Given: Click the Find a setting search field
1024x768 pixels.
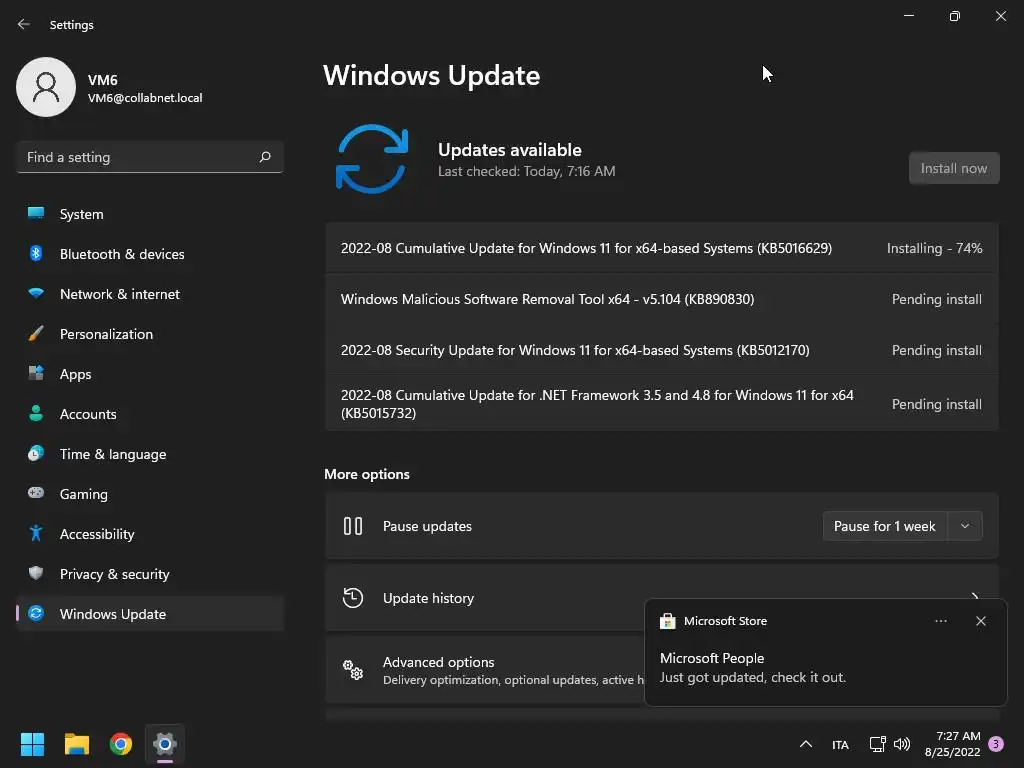Looking at the screenshot, I should (150, 157).
